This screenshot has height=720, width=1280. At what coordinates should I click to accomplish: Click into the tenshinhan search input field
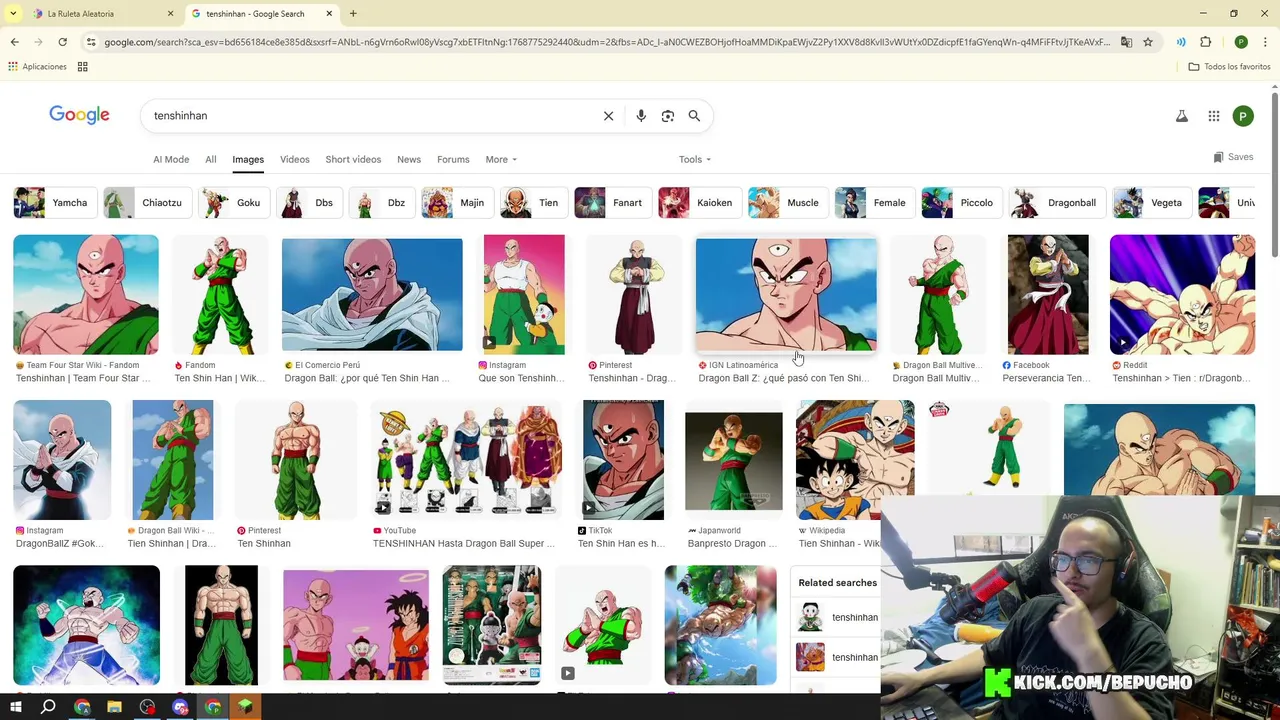[370, 116]
